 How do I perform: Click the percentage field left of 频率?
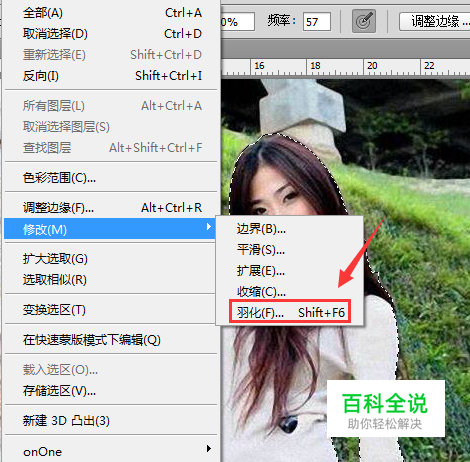[238, 22]
